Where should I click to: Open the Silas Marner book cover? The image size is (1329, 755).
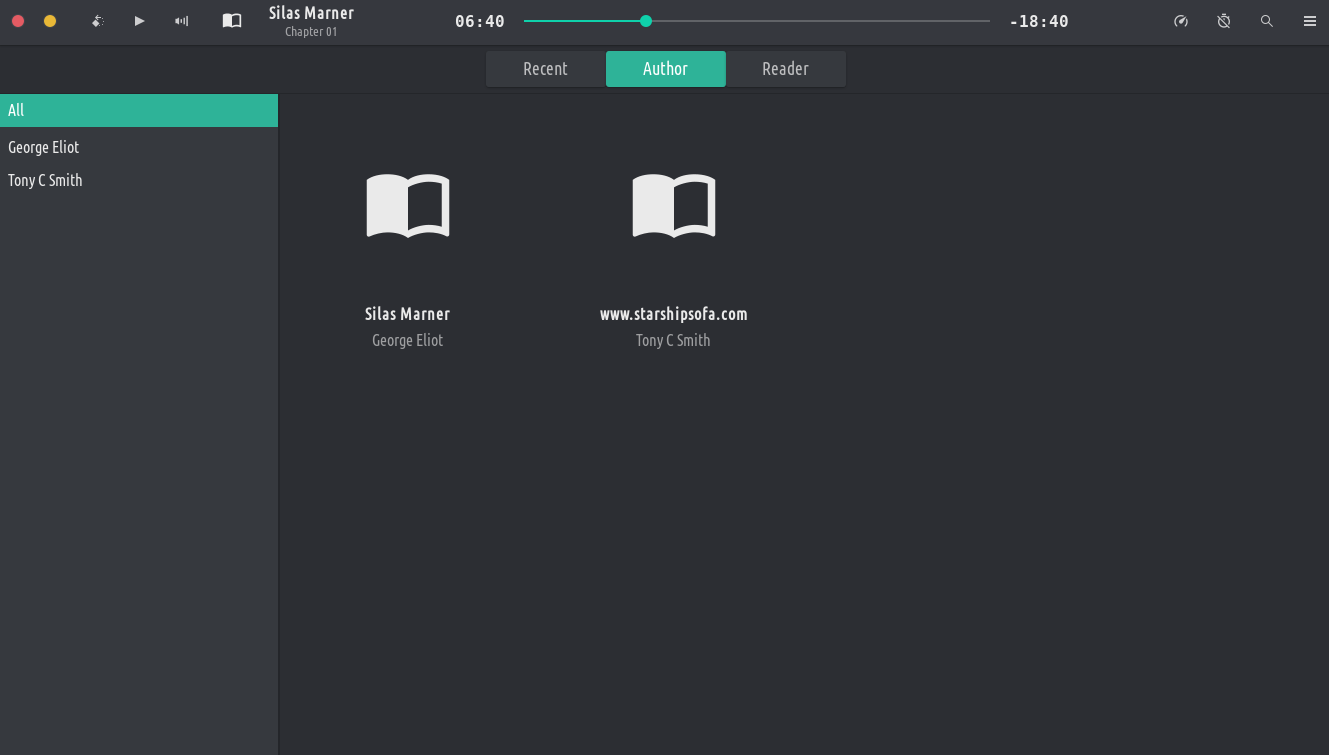tap(408, 206)
